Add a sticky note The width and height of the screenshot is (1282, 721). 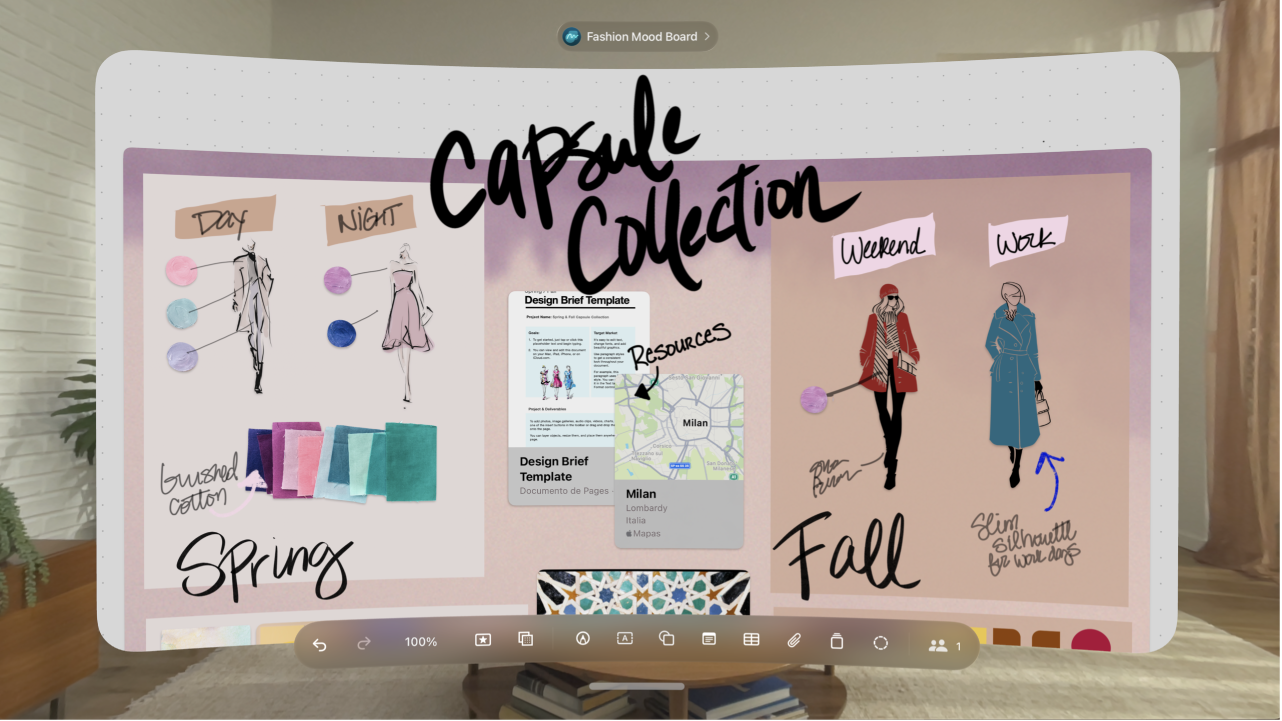click(709, 639)
